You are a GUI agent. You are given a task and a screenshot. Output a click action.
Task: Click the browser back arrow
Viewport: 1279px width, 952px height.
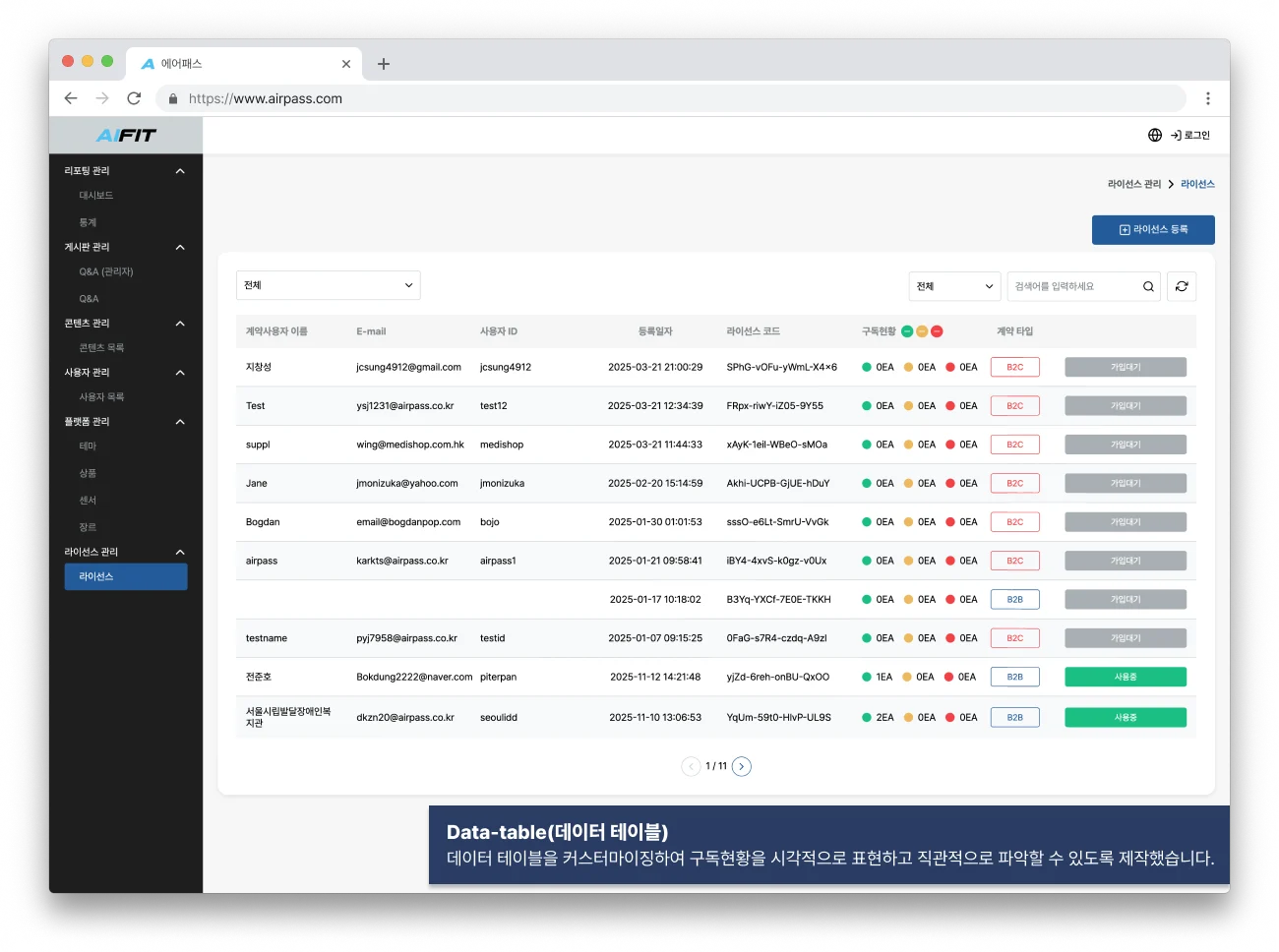71,98
